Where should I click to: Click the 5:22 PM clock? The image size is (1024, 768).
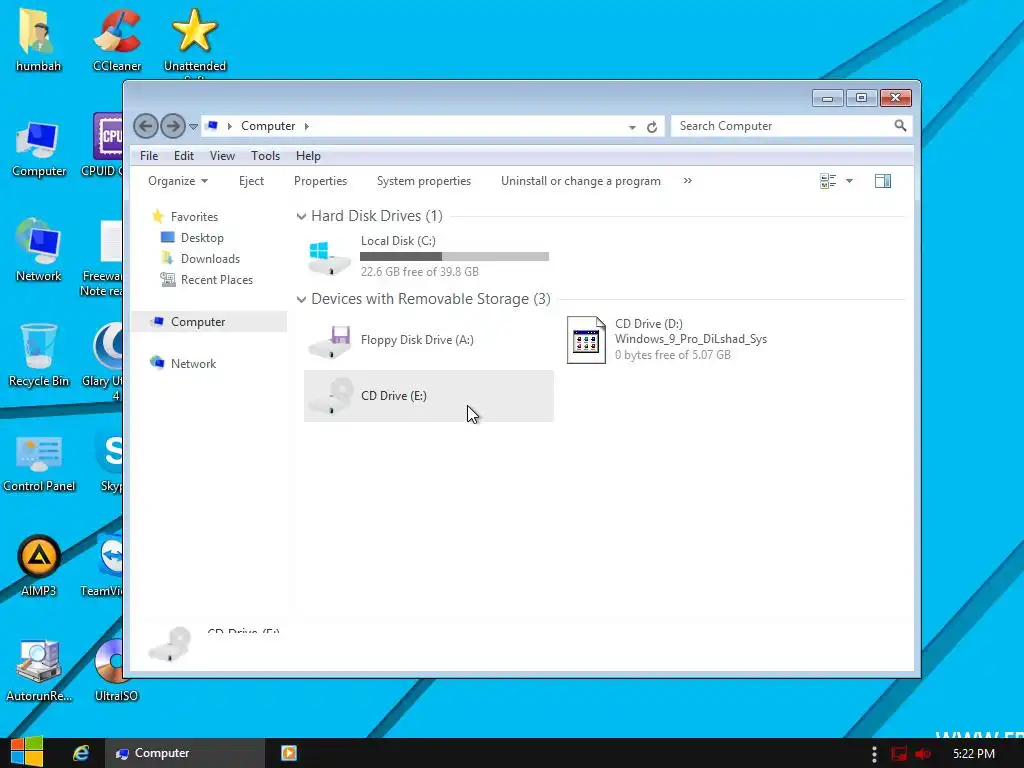974,754
